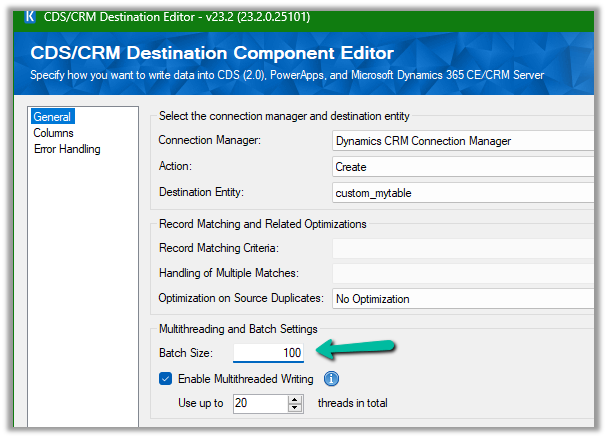Switch to the Columns page
This screenshot has height=438, width=607.
[x=53, y=133]
